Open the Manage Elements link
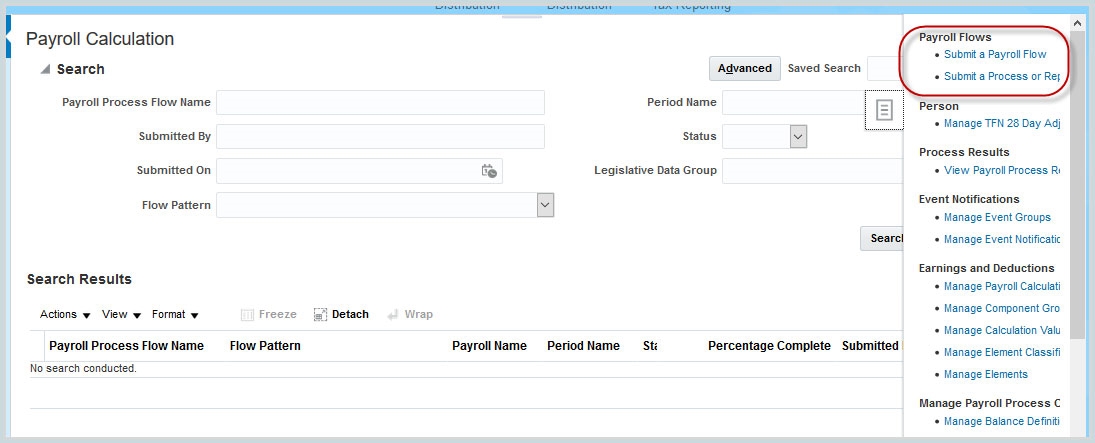This screenshot has height=443, width=1095. click(985, 374)
